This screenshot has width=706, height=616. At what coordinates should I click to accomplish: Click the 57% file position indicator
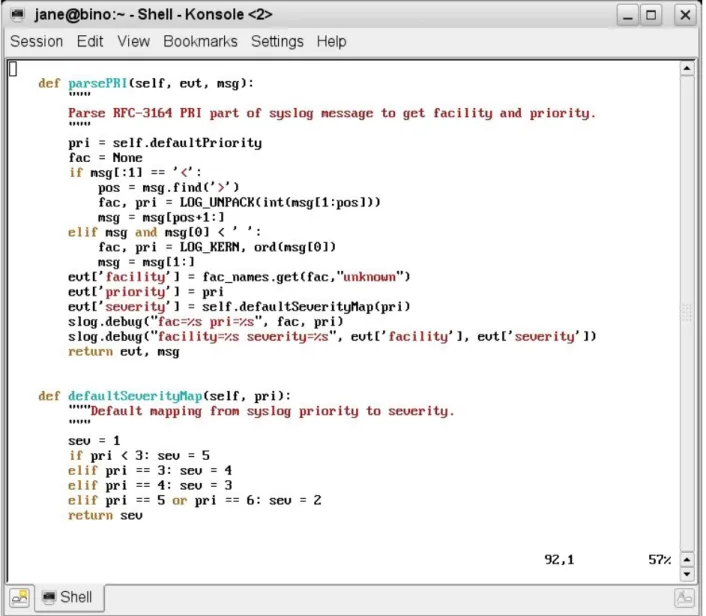tap(660, 560)
